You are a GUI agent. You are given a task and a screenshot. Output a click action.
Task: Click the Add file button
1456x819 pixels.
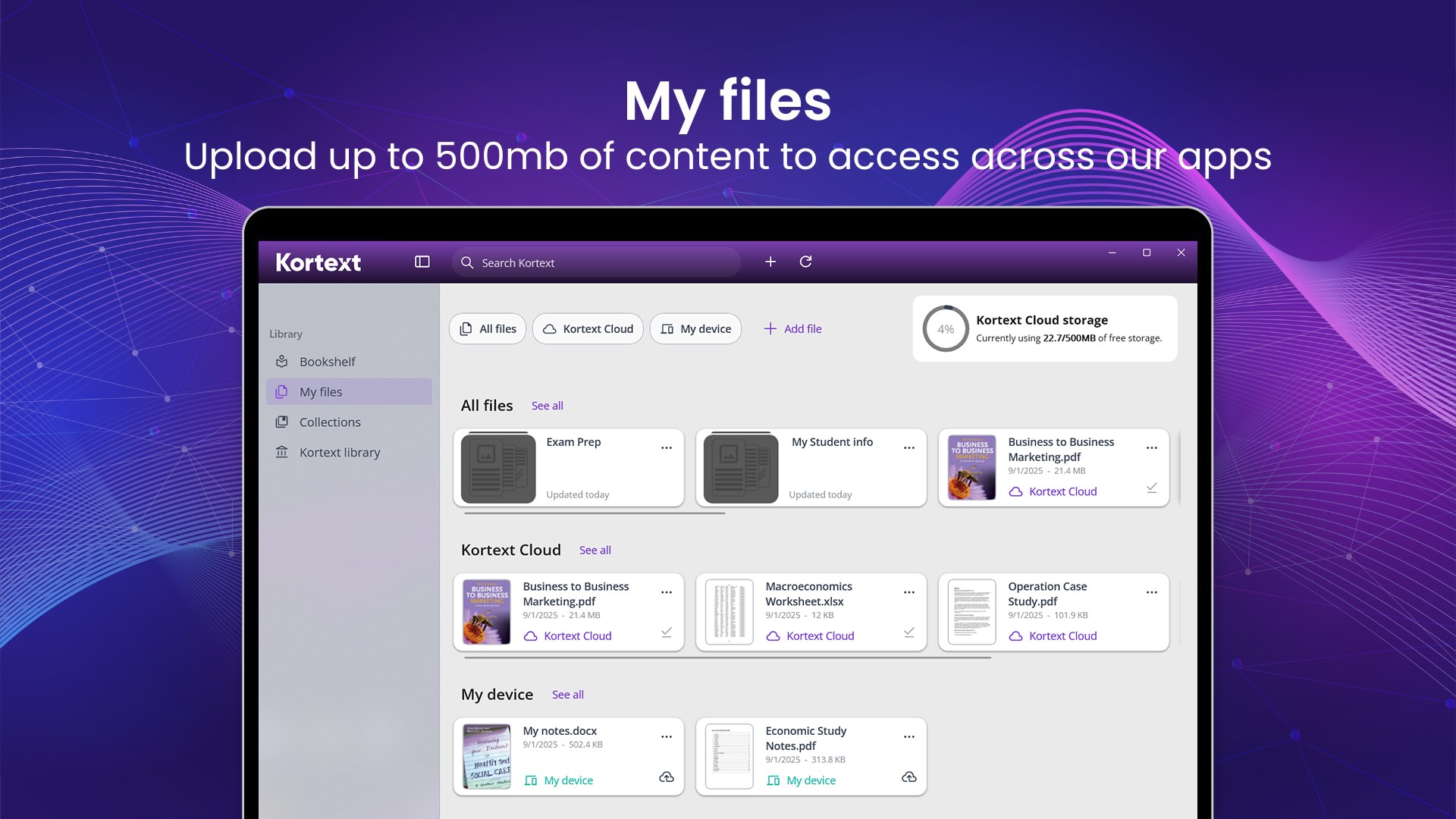[792, 328]
